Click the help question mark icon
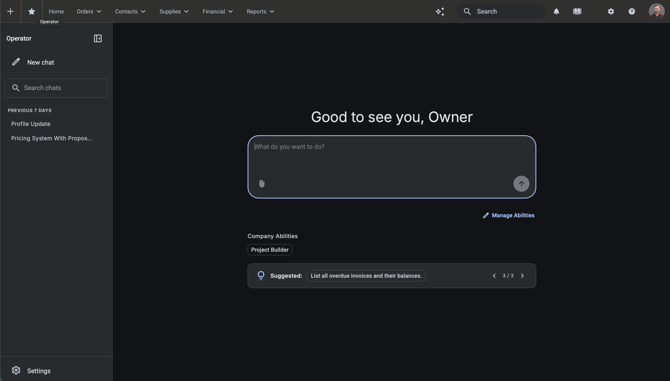The width and height of the screenshot is (670, 381). pyautogui.click(x=632, y=12)
